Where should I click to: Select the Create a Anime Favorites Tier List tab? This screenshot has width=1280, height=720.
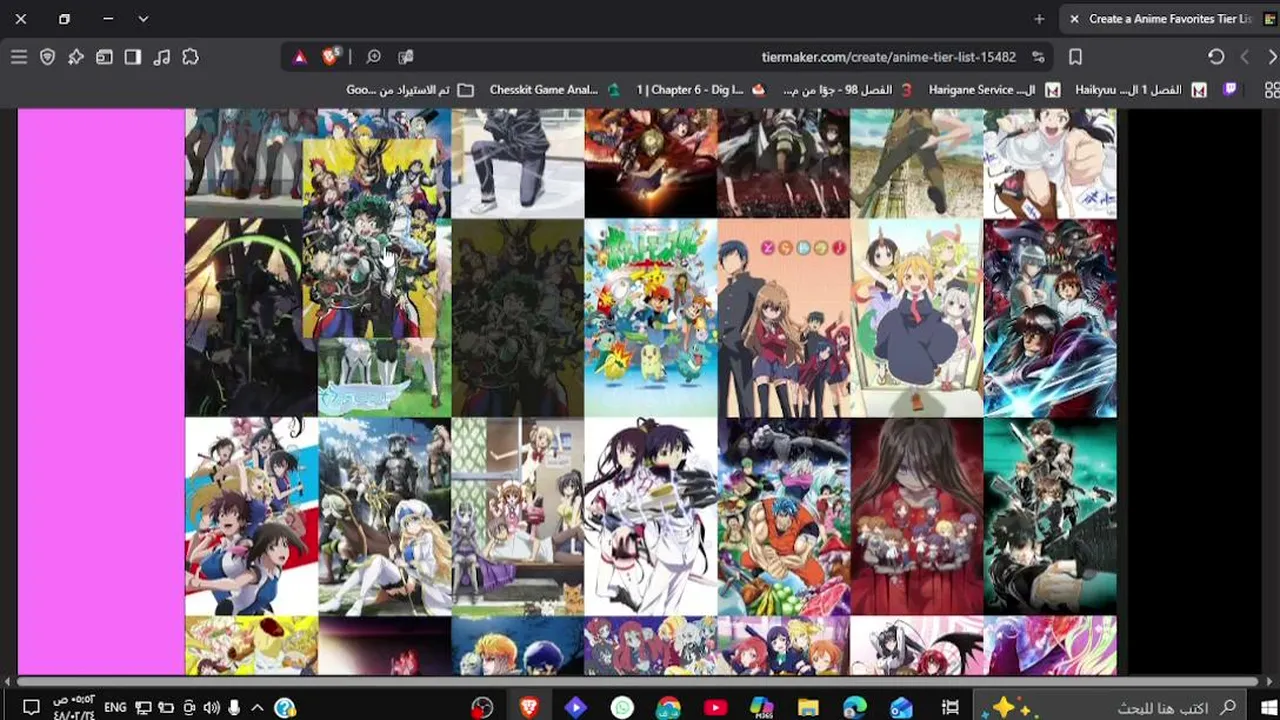1170,19
